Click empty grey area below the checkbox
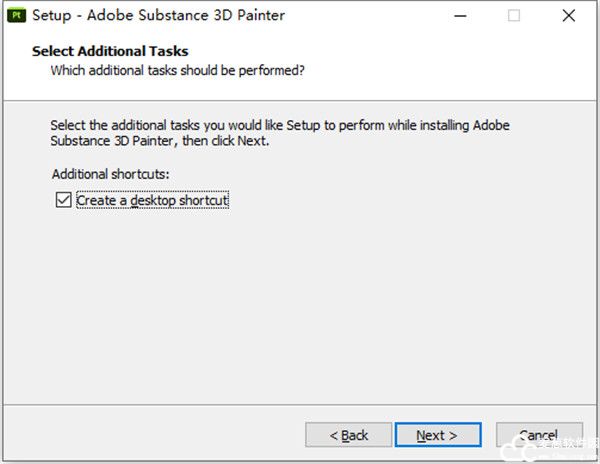The width and height of the screenshot is (600, 464). pyautogui.click(x=300, y=300)
